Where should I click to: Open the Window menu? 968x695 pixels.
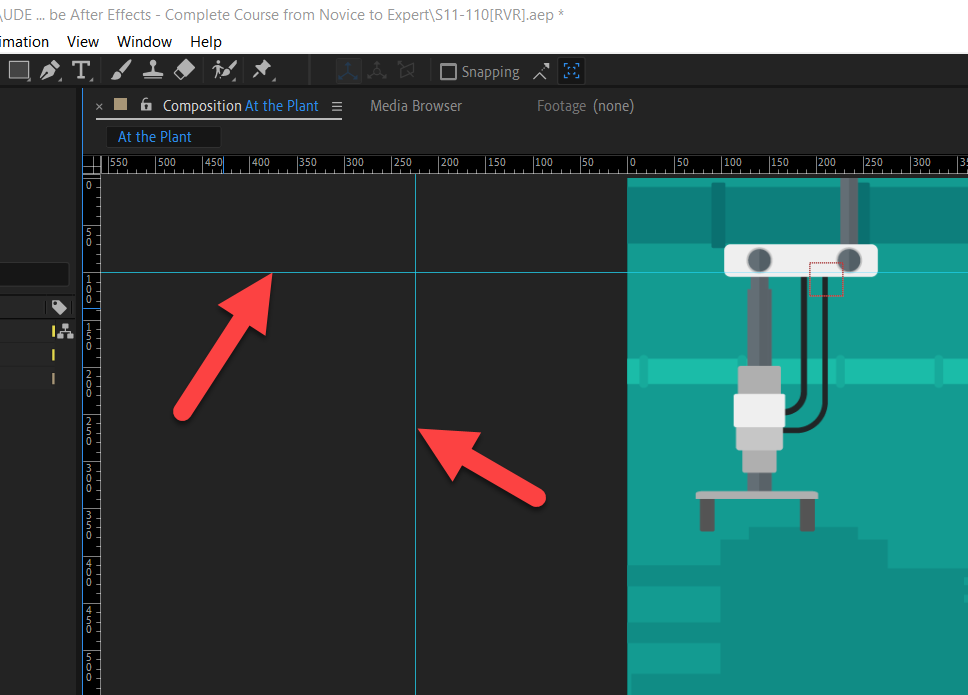(144, 41)
